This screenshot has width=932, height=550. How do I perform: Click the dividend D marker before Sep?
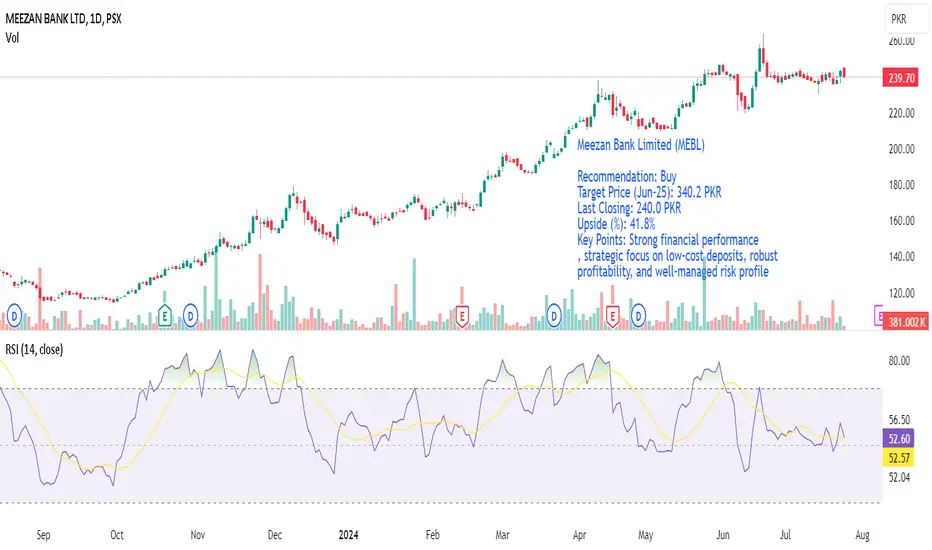14,316
